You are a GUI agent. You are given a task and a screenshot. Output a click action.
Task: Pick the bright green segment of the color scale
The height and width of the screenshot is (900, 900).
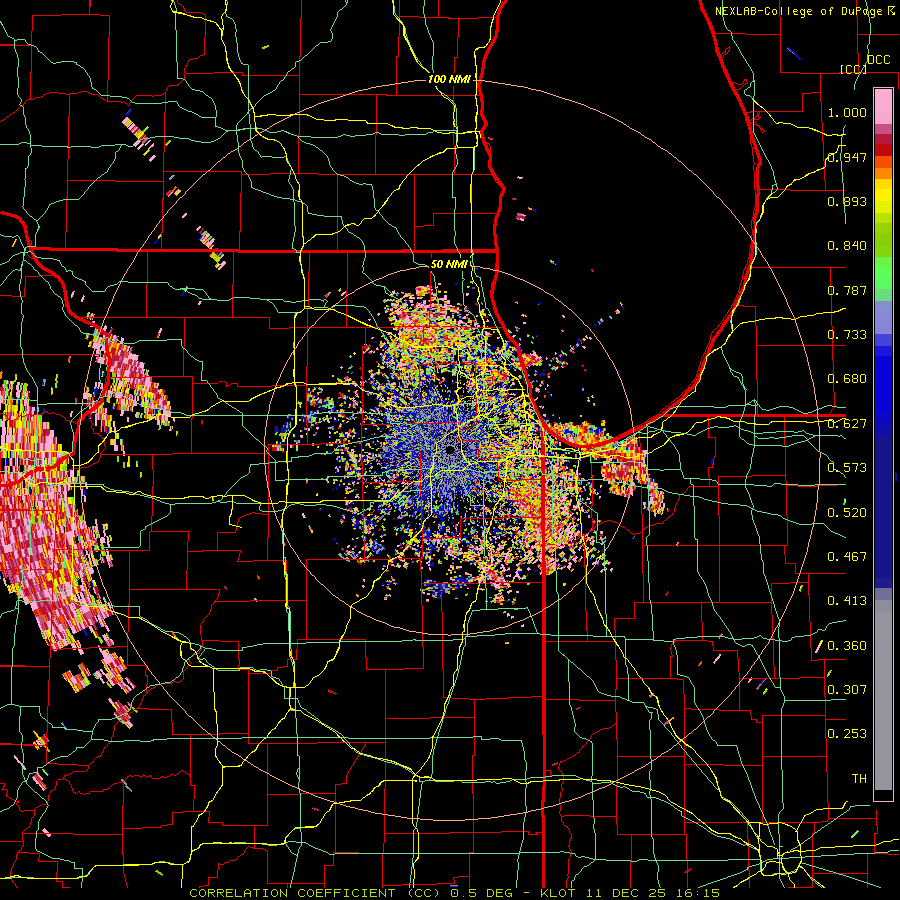(x=883, y=273)
